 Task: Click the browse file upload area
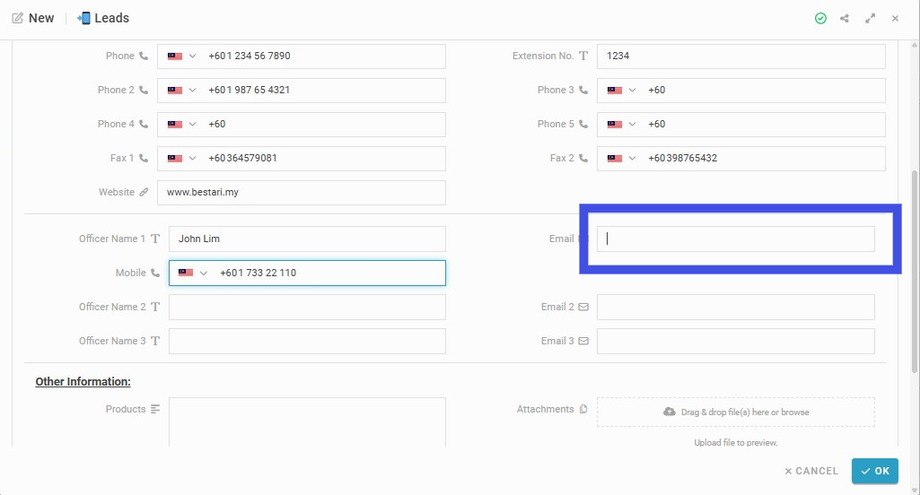(735, 412)
